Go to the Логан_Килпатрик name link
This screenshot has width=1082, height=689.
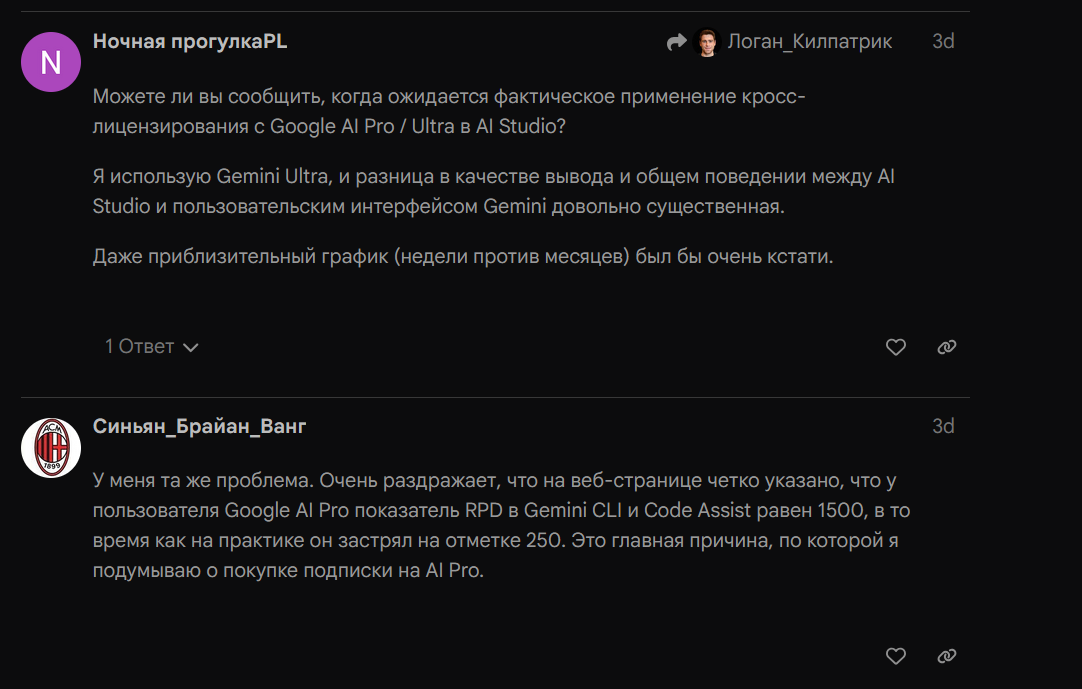(x=810, y=42)
